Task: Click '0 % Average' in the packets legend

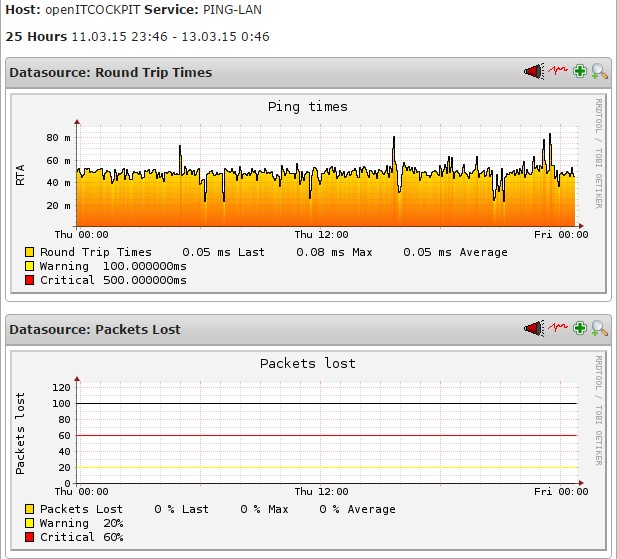Action: point(357,509)
